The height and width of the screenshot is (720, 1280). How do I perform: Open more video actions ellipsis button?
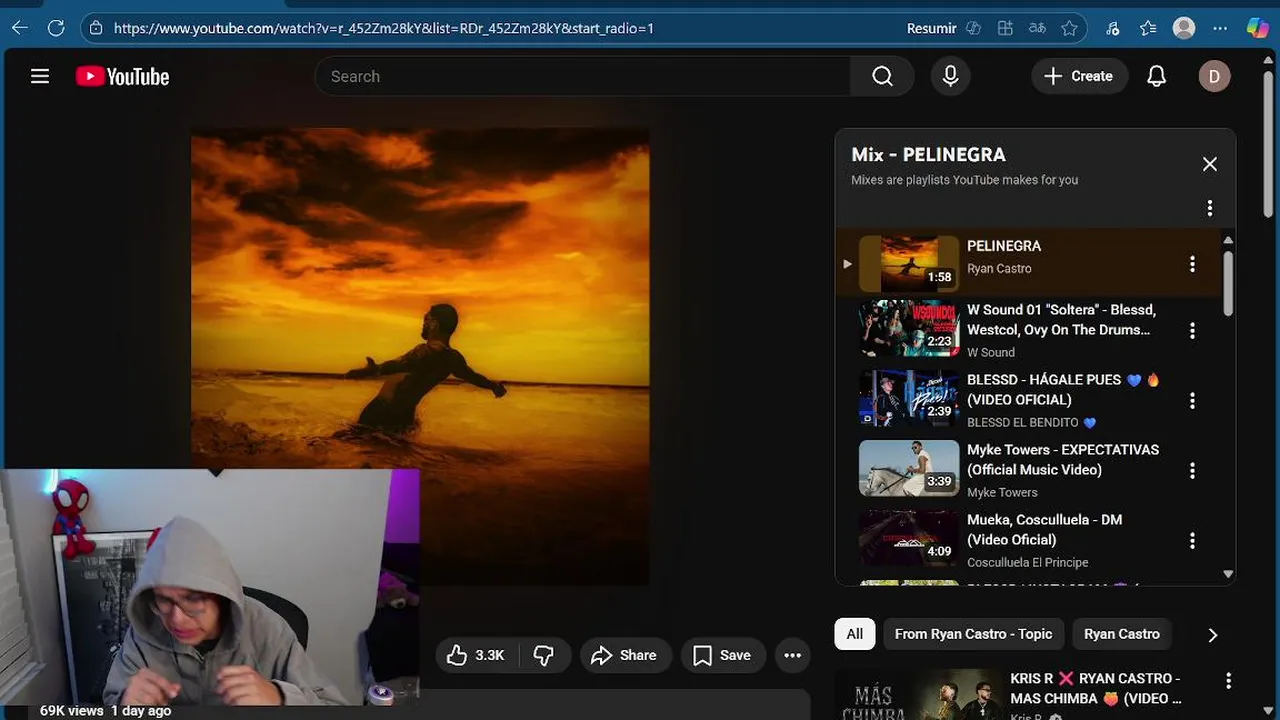point(792,655)
